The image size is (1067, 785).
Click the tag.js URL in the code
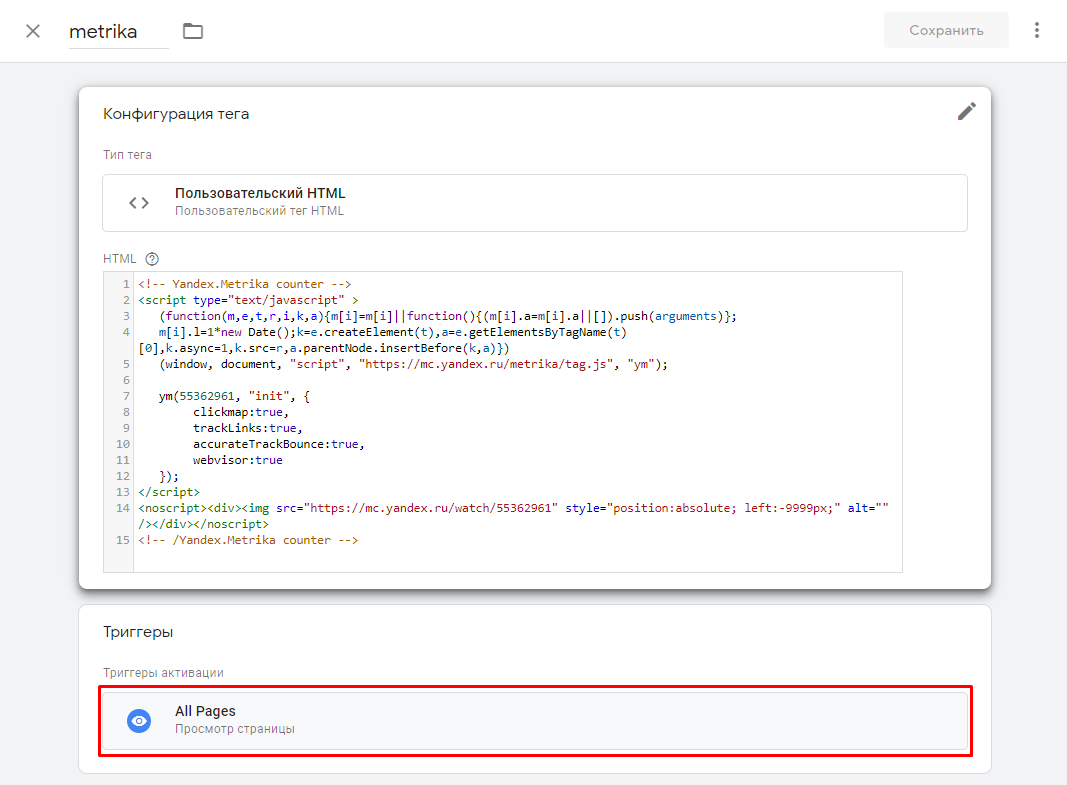489,364
